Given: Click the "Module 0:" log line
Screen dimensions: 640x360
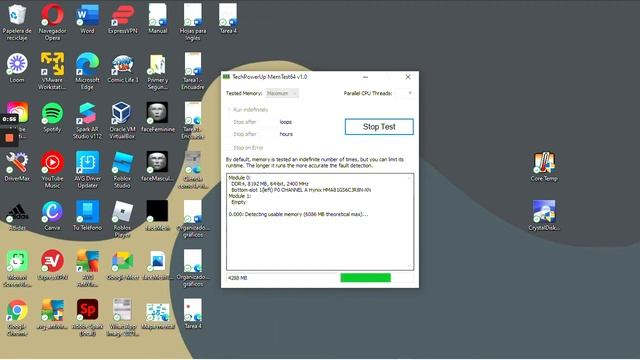Looking at the screenshot, I should pos(240,178).
